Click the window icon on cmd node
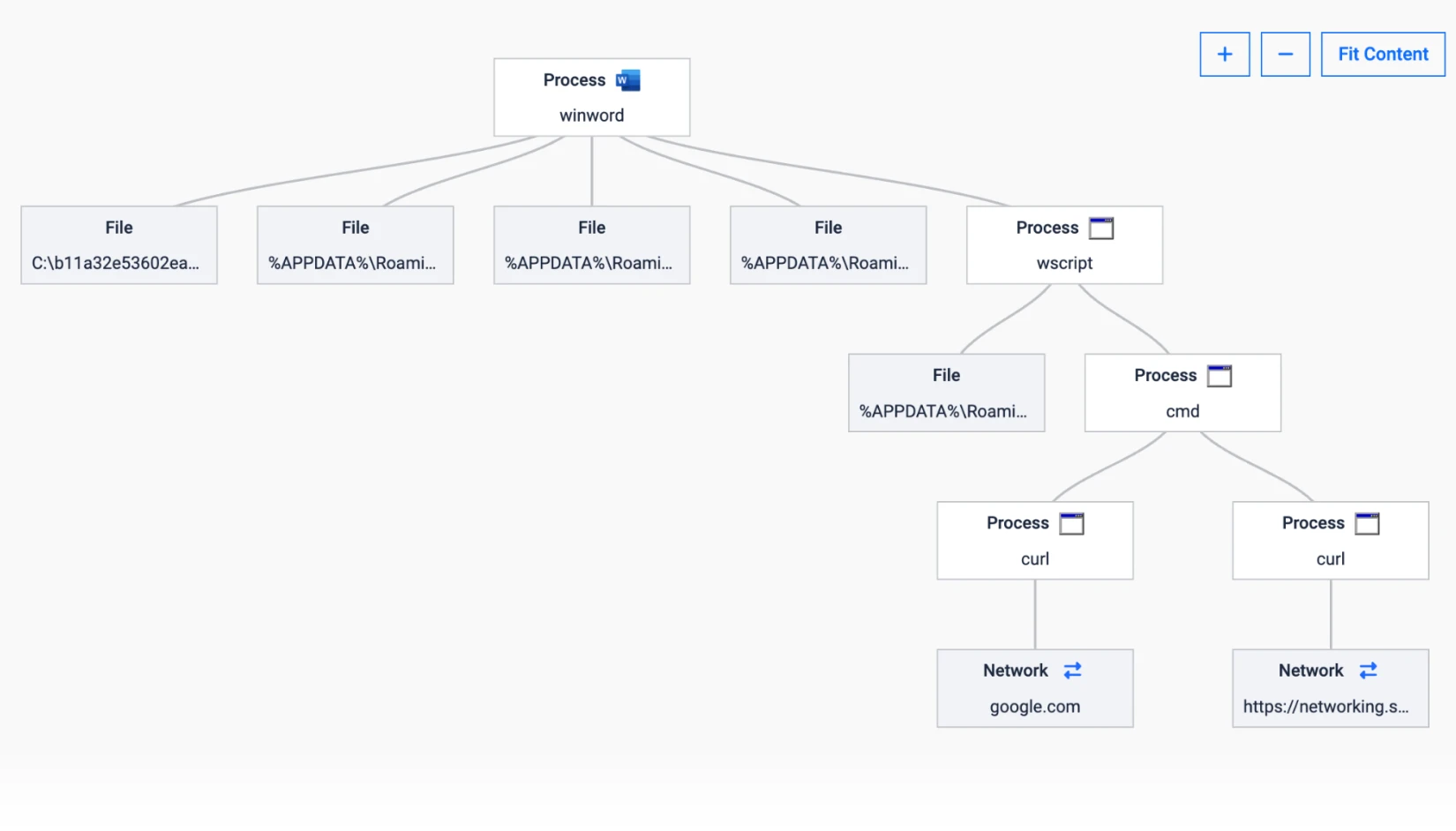The height and width of the screenshot is (831, 1456). pos(1219,376)
